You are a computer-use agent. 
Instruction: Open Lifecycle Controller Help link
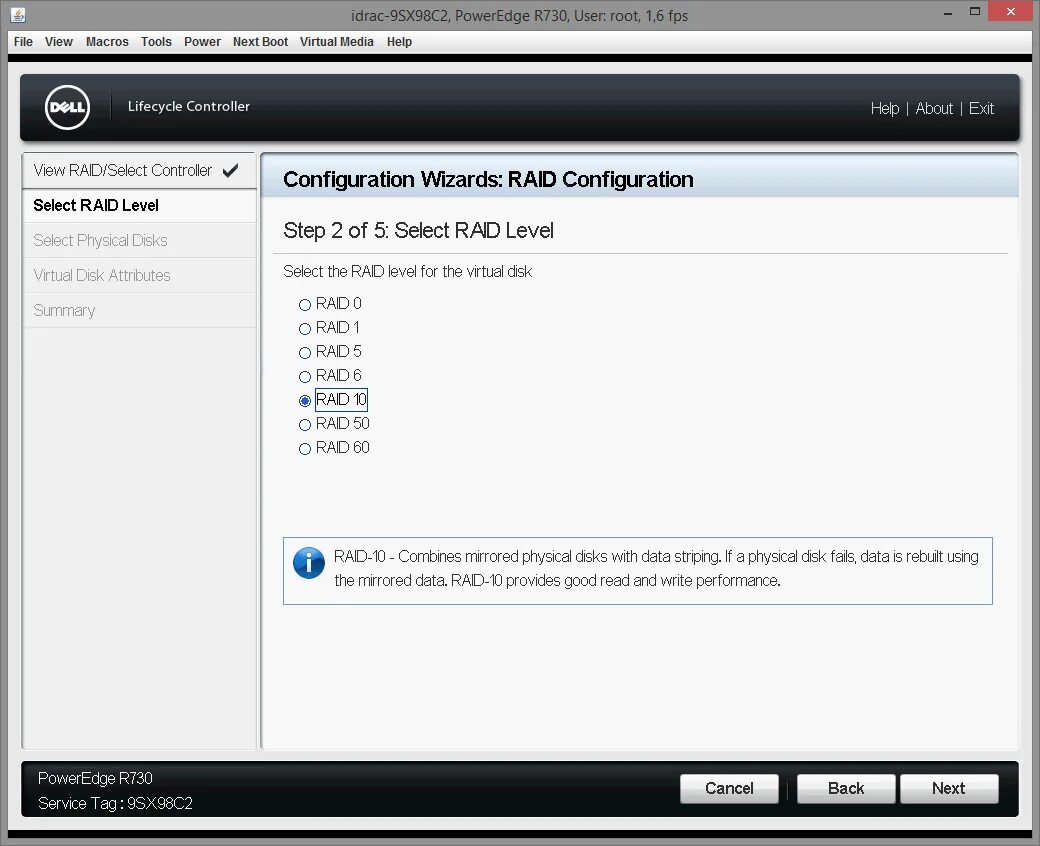885,108
